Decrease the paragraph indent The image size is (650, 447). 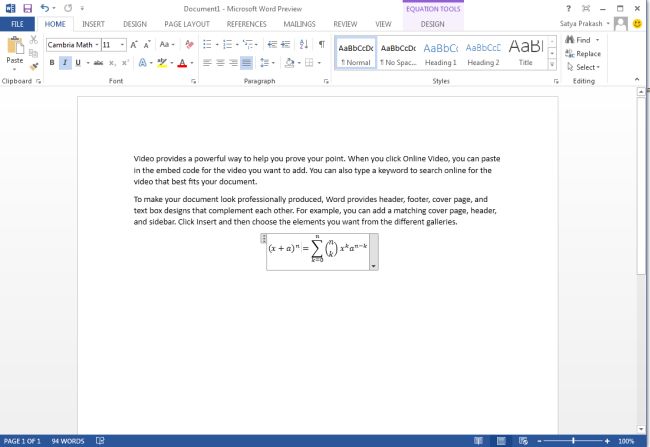point(272,44)
